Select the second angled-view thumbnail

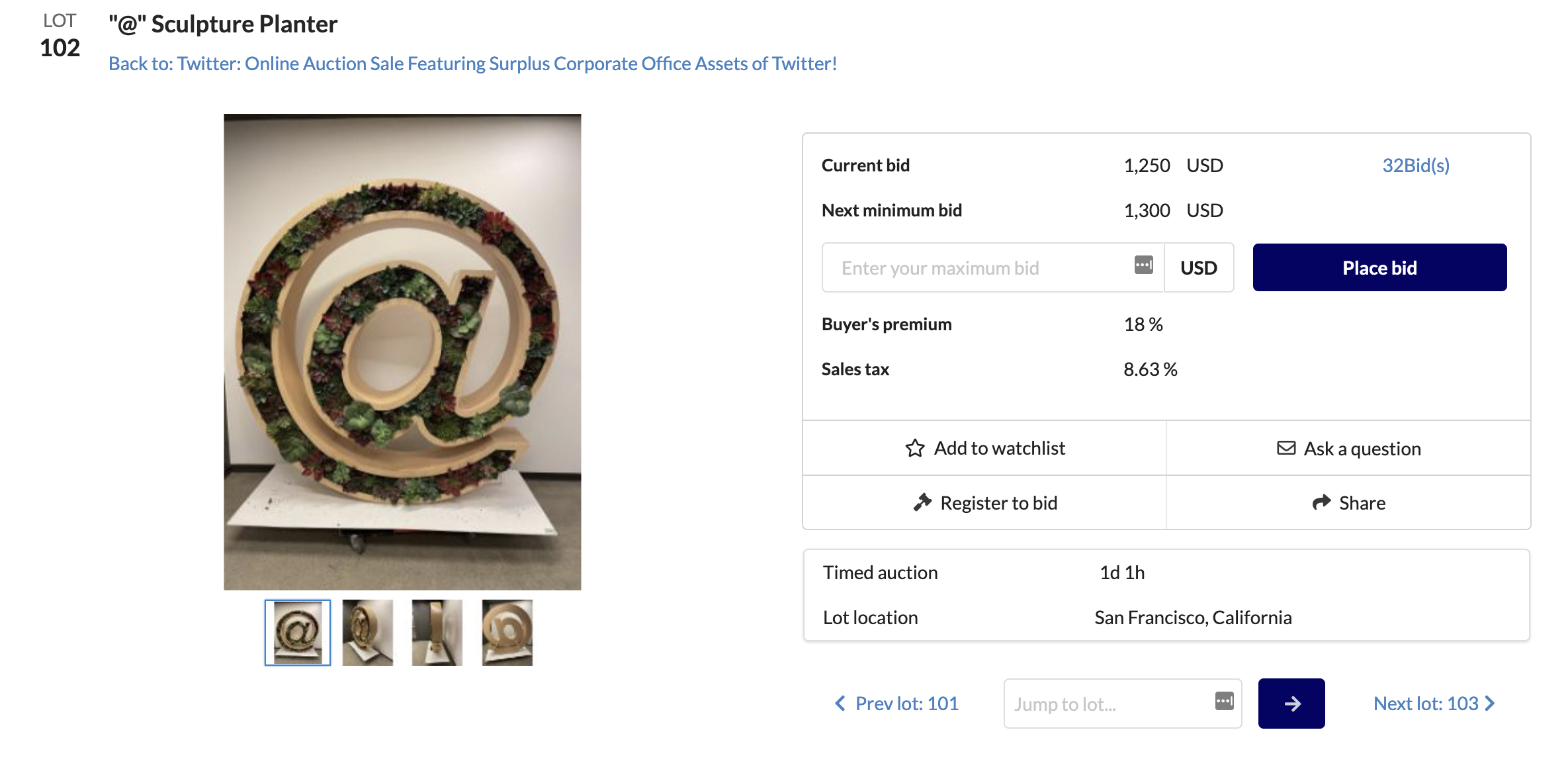pyautogui.click(x=368, y=633)
